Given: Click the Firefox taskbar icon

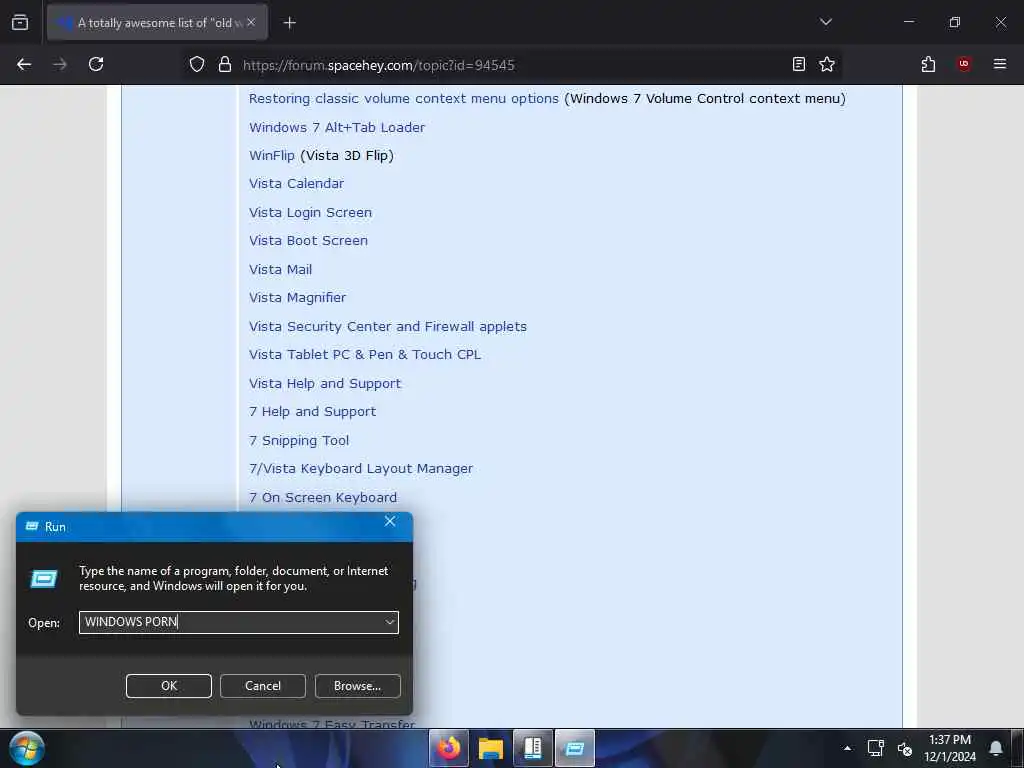Looking at the screenshot, I should [449, 748].
